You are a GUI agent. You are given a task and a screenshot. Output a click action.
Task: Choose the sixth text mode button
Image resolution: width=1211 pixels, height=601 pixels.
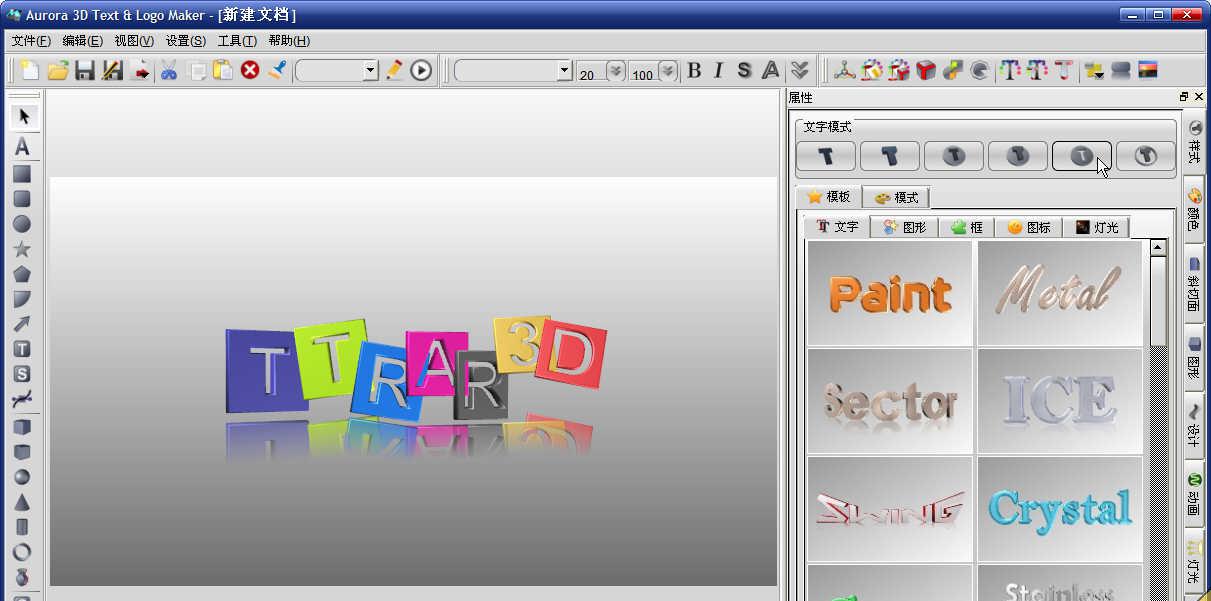click(1146, 156)
